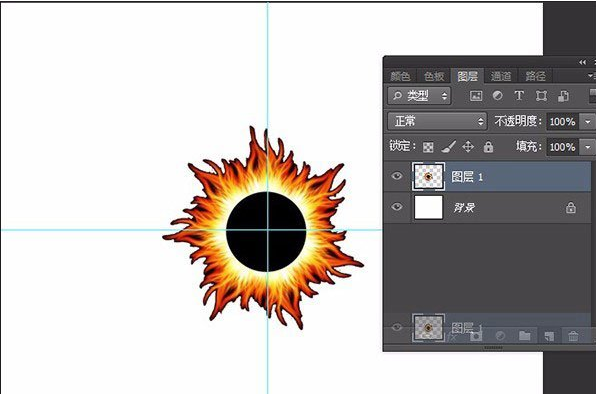Image resolution: width=596 pixels, height=394 pixels.
Task: Select the type layer filter icon
Action: coord(519,96)
